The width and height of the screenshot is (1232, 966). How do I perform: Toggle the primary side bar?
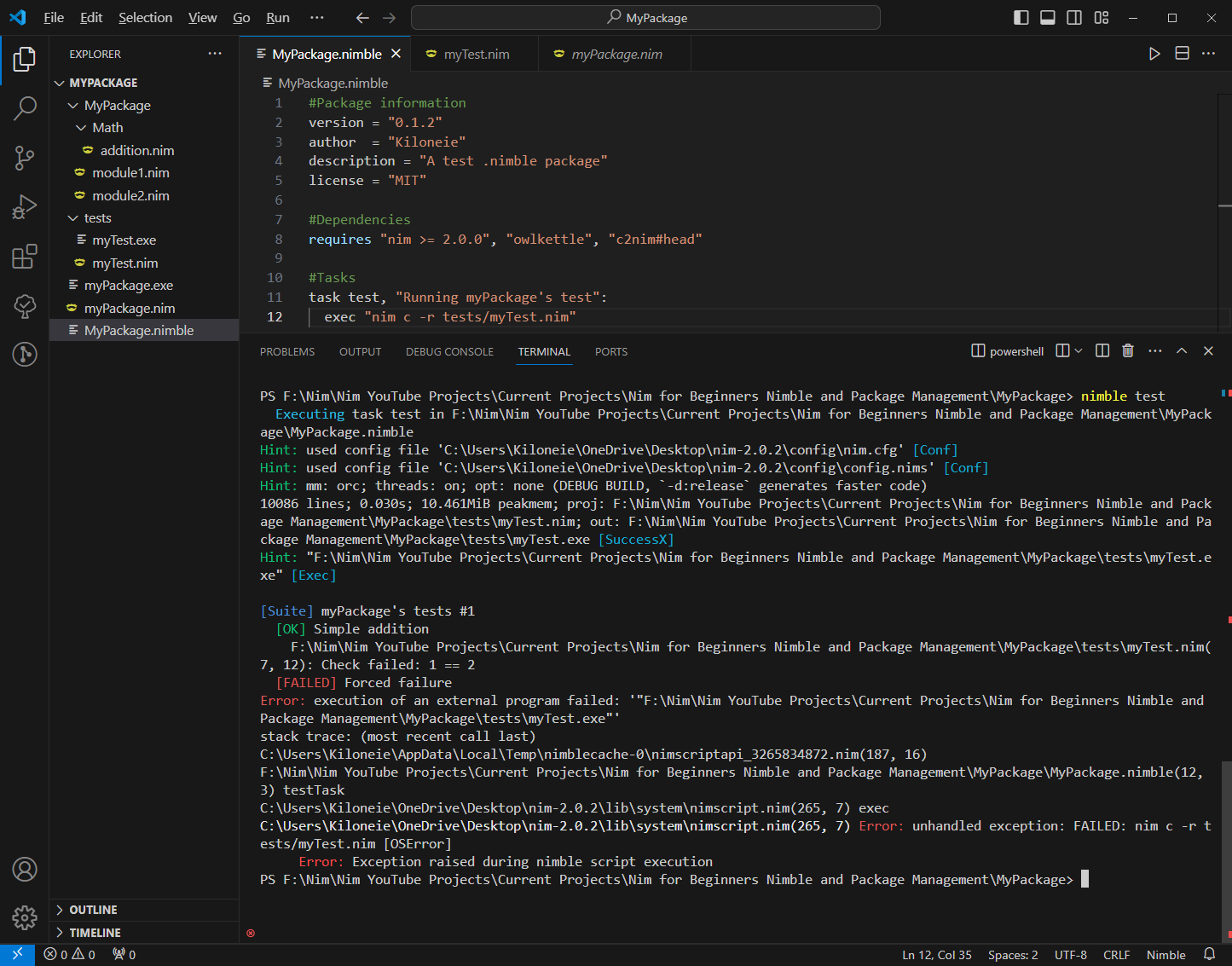tap(1021, 18)
